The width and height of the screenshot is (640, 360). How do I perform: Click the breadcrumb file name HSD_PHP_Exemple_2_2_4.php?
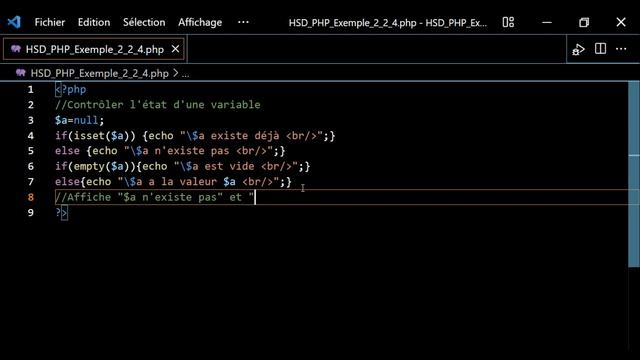click(100, 73)
